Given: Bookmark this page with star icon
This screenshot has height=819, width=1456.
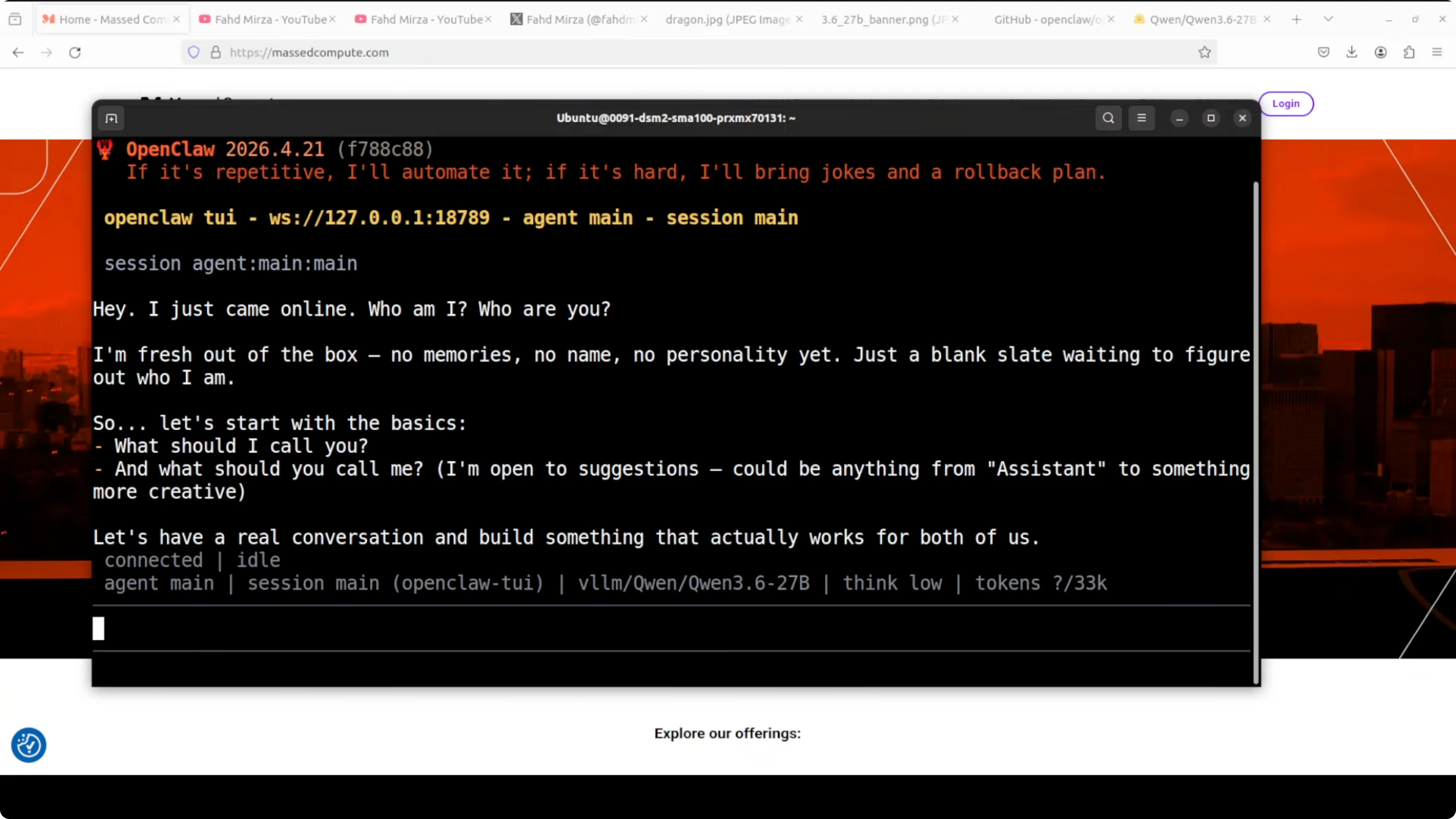Looking at the screenshot, I should click(x=1204, y=53).
